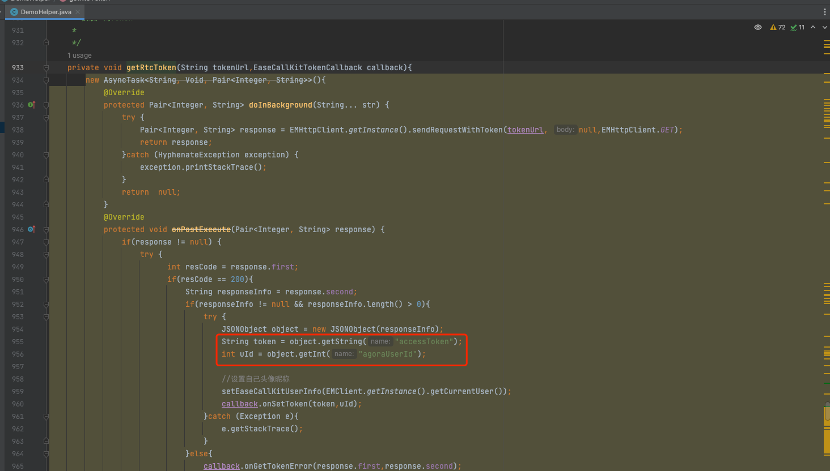Click the Chinese comment on line 958
Image resolution: width=830 pixels, height=472 pixels.
[256, 379]
